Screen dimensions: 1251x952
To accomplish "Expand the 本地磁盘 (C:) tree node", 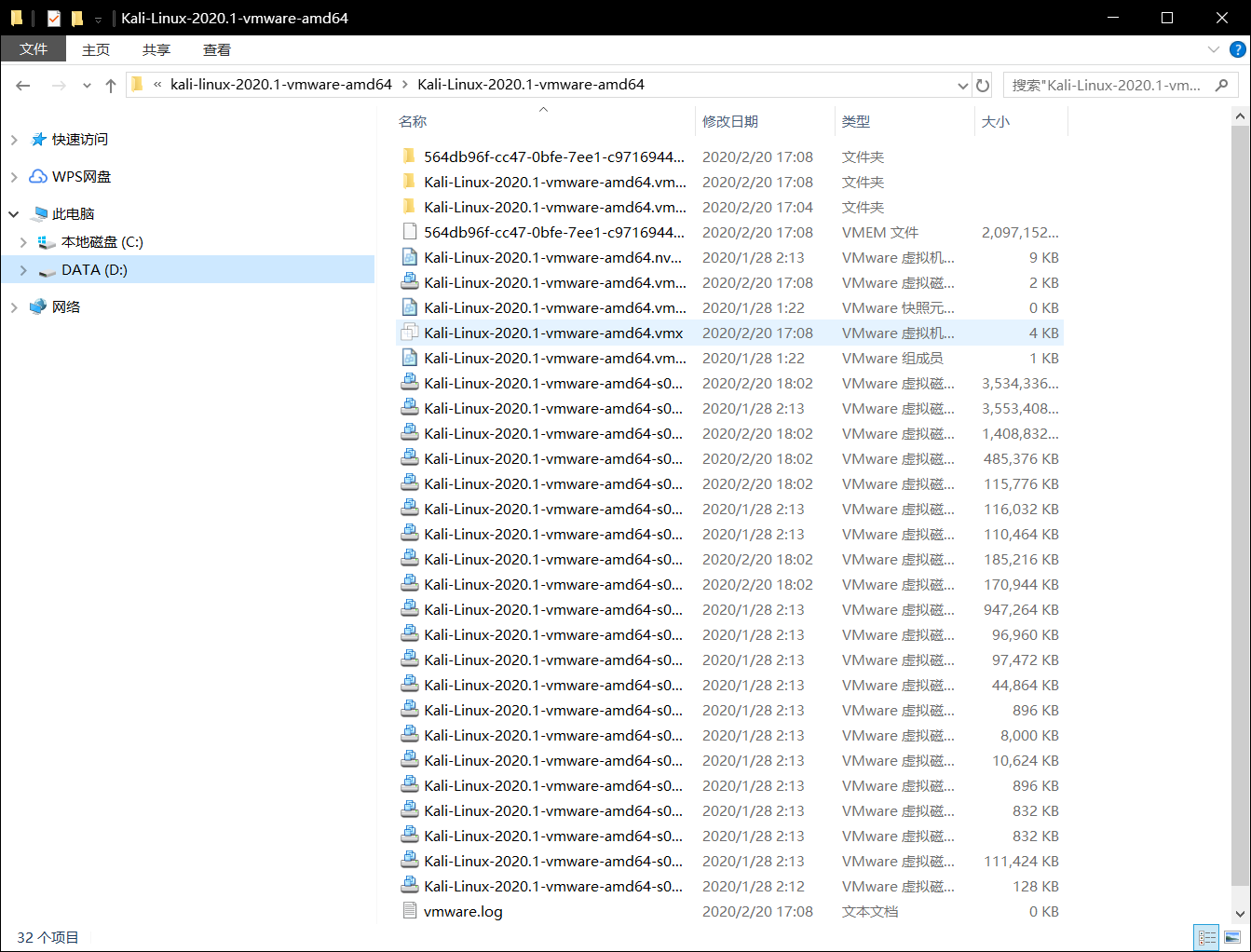I will click(23, 242).
